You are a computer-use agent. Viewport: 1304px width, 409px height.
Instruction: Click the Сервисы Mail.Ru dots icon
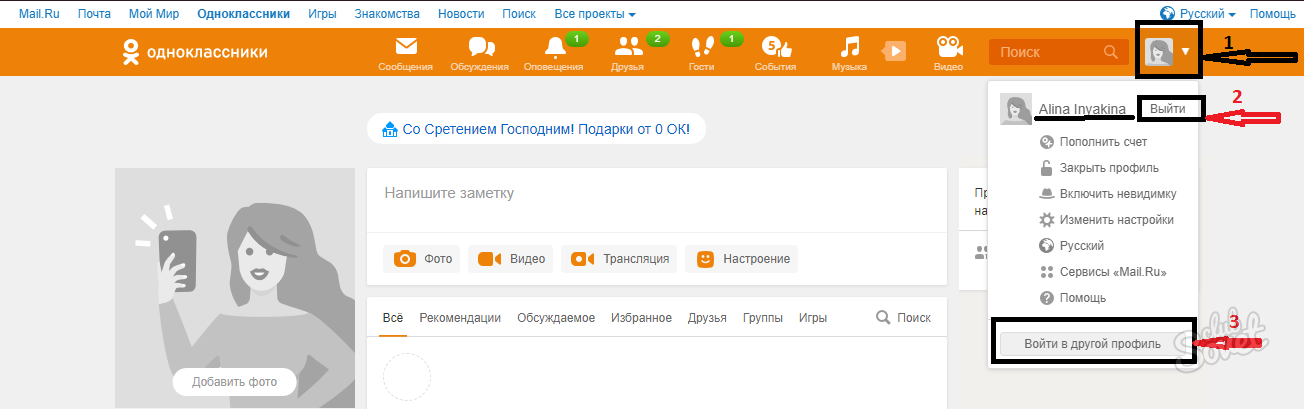pos(1047,272)
